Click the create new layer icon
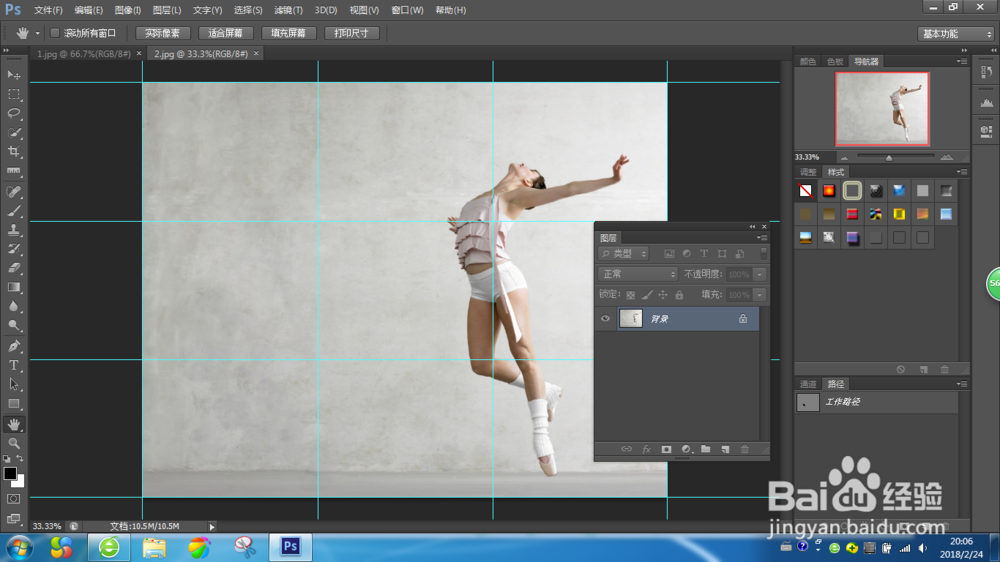The height and width of the screenshot is (562, 1000). pyautogui.click(x=725, y=450)
